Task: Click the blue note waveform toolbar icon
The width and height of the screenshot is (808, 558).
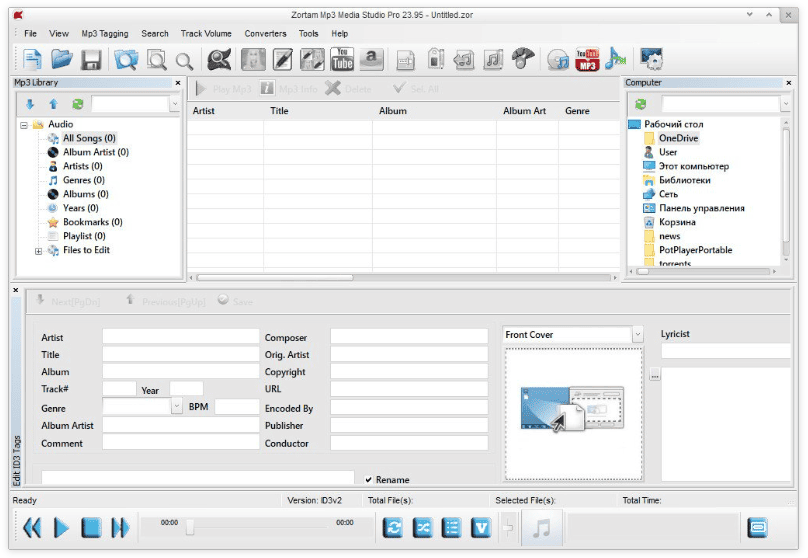Action: pyautogui.click(x=616, y=59)
